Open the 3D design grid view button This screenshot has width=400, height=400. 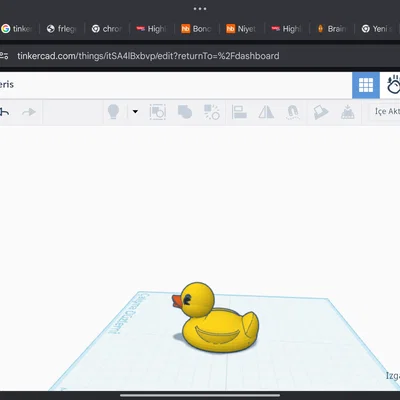pyautogui.click(x=366, y=85)
